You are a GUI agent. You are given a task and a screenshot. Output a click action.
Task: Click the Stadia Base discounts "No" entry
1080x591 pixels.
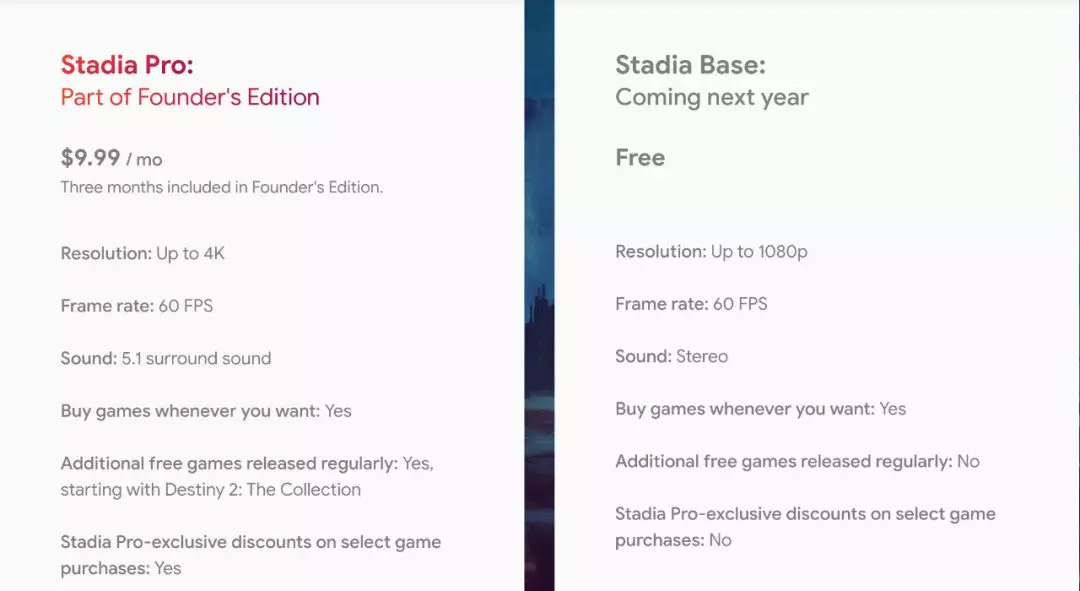719,540
